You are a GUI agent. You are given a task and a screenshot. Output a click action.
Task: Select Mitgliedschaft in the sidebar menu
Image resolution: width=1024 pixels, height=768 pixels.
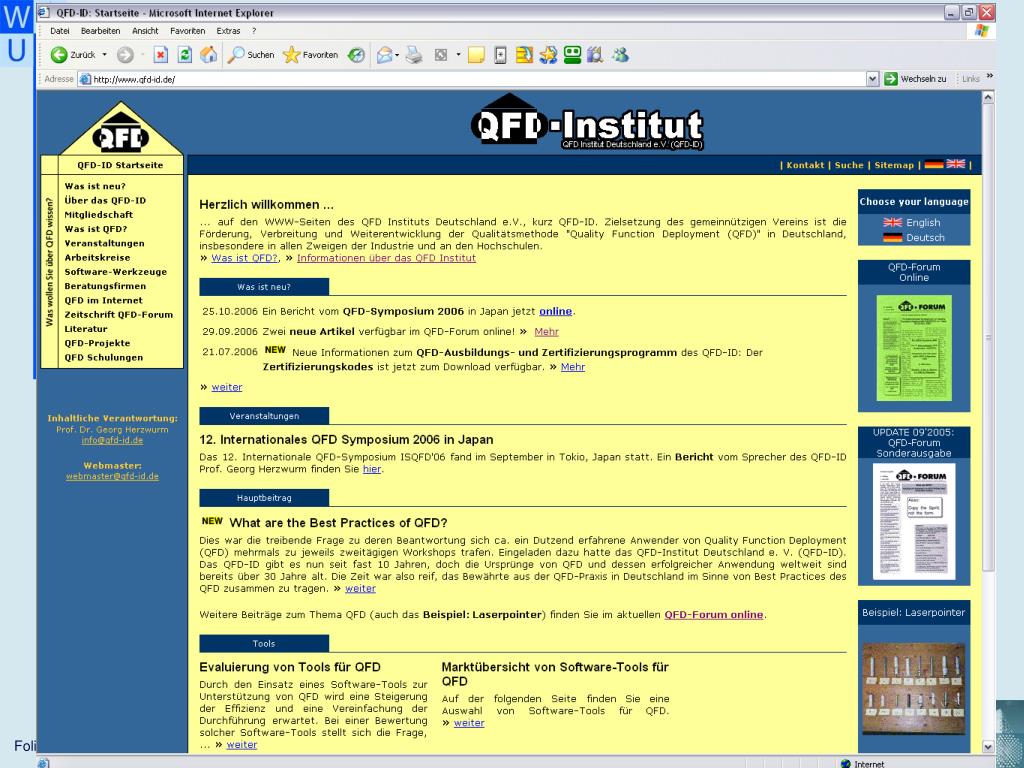click(x=99, y=215)
